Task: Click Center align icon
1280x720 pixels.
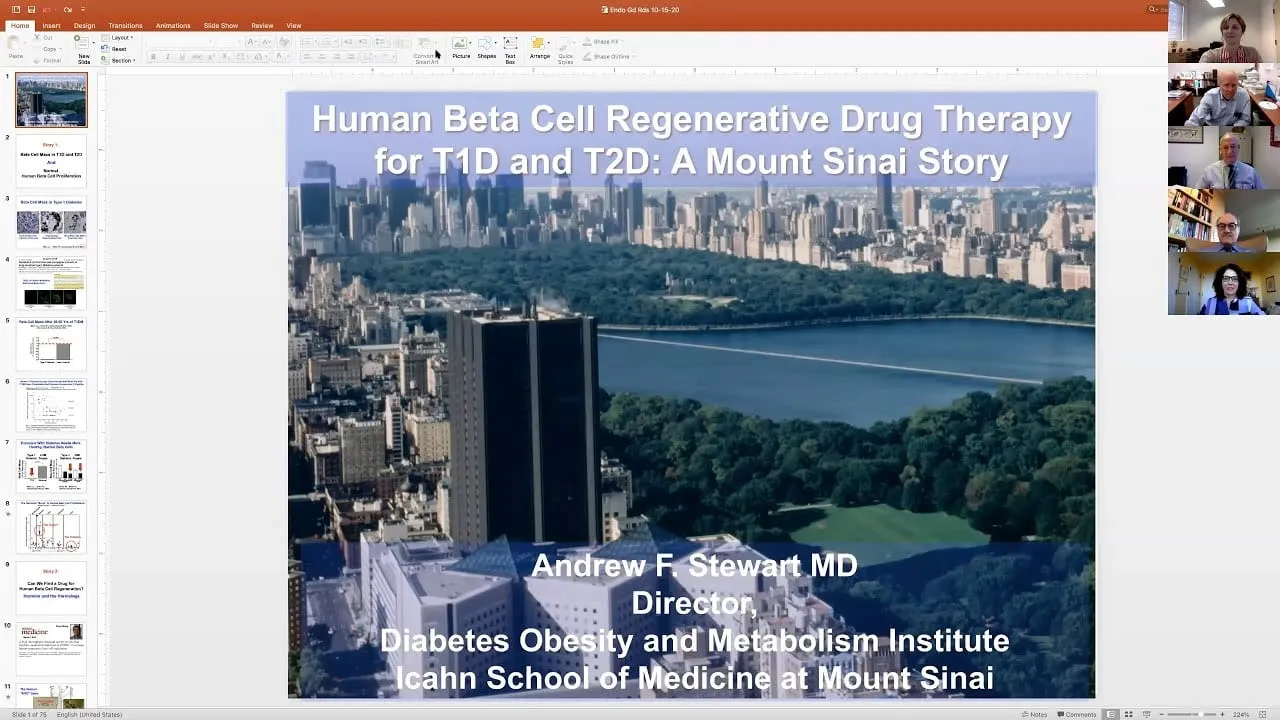Action: tap(322, 57)
